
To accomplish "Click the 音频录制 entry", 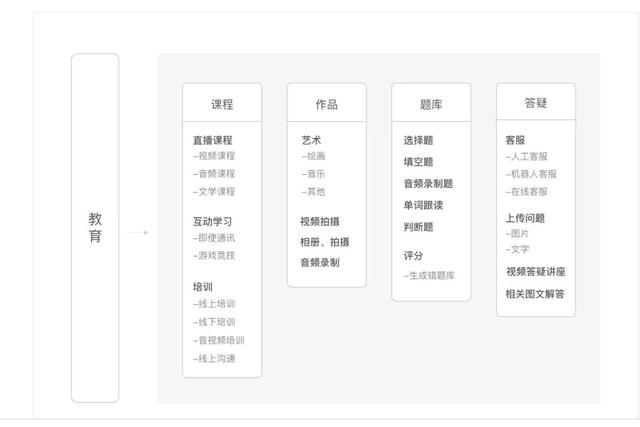I will click(x=320, y=262).
